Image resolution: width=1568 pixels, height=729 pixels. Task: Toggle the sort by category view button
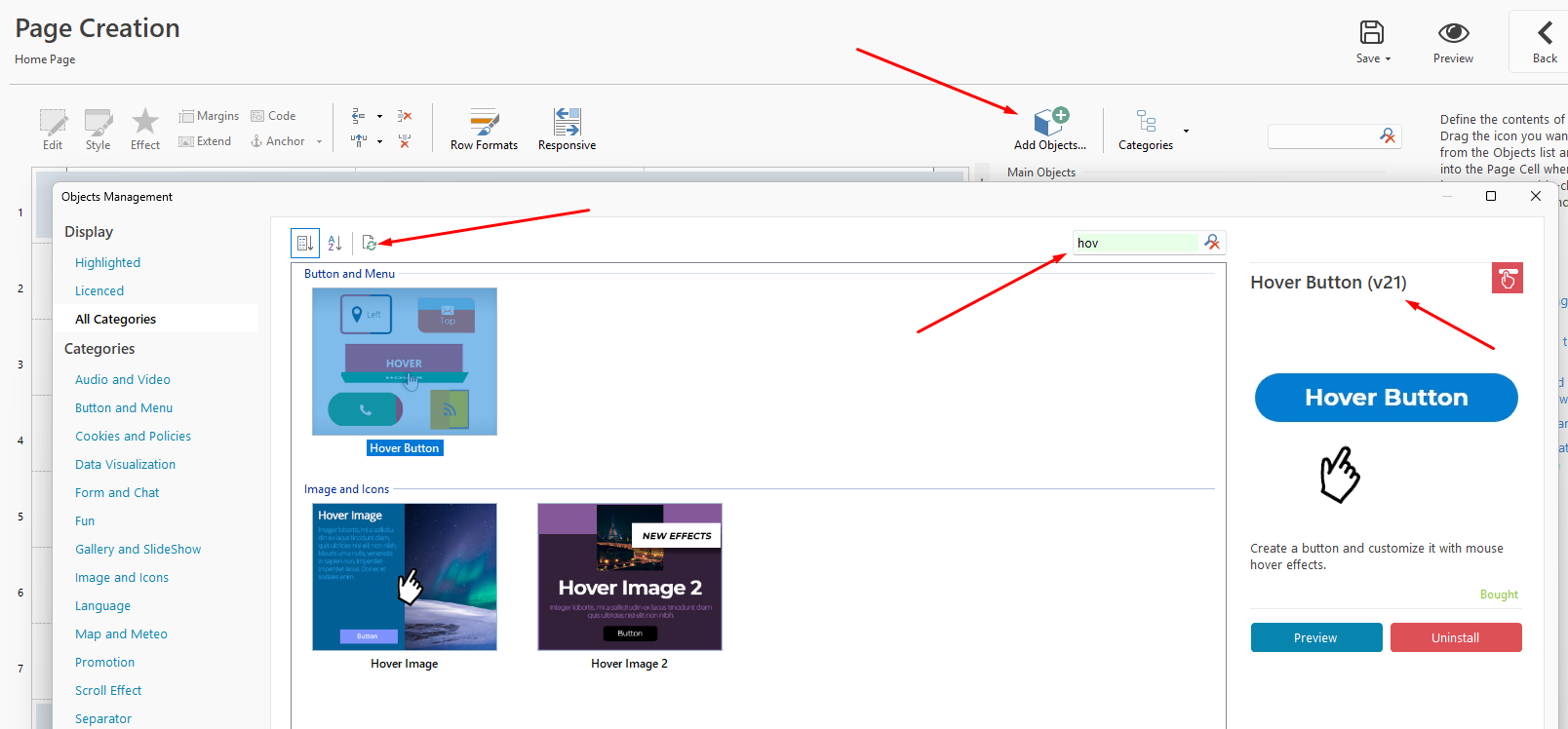[305, 243]
